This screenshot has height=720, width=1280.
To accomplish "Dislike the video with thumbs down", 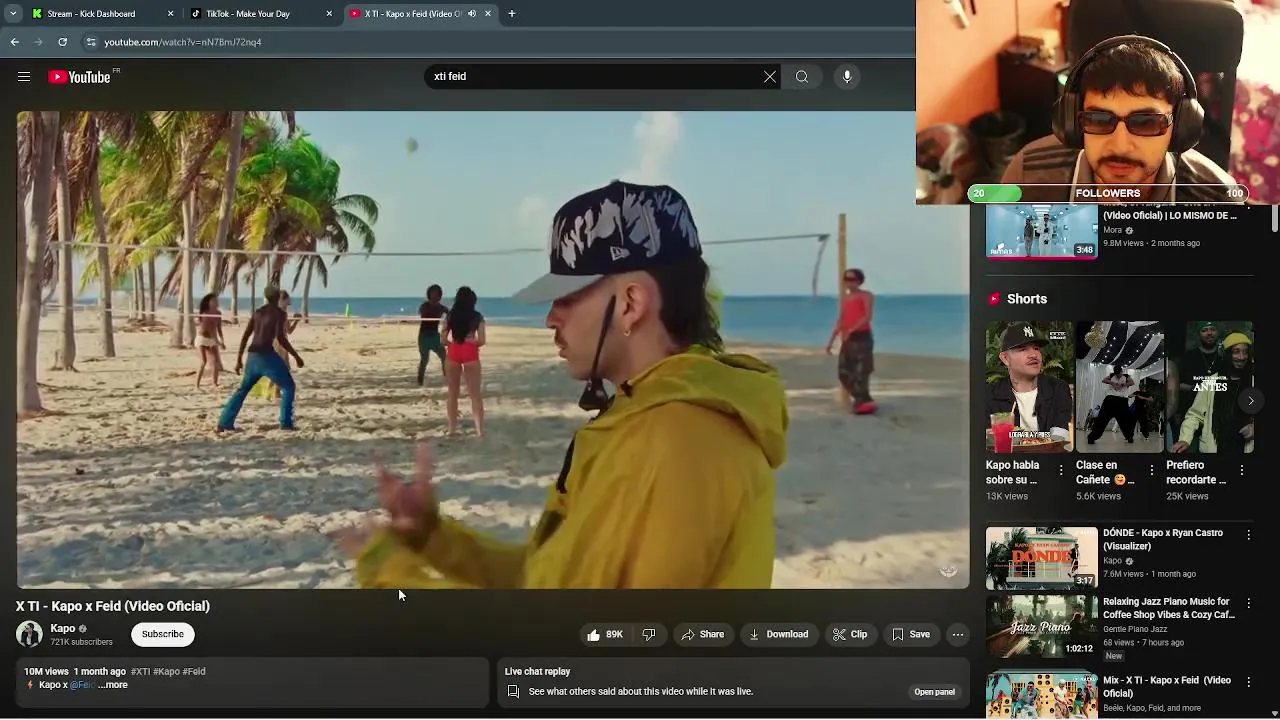I will click(648, 634).
